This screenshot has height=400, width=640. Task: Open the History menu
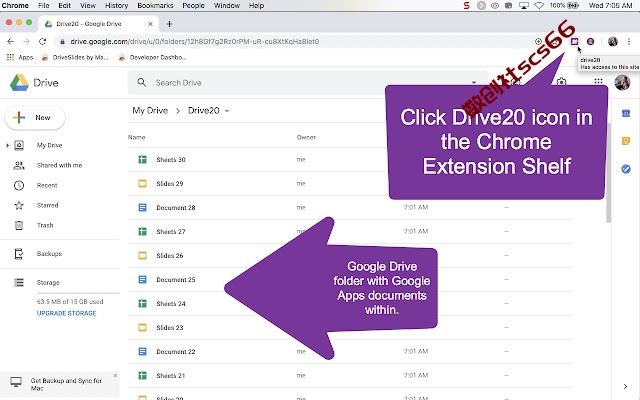[117, 6]
